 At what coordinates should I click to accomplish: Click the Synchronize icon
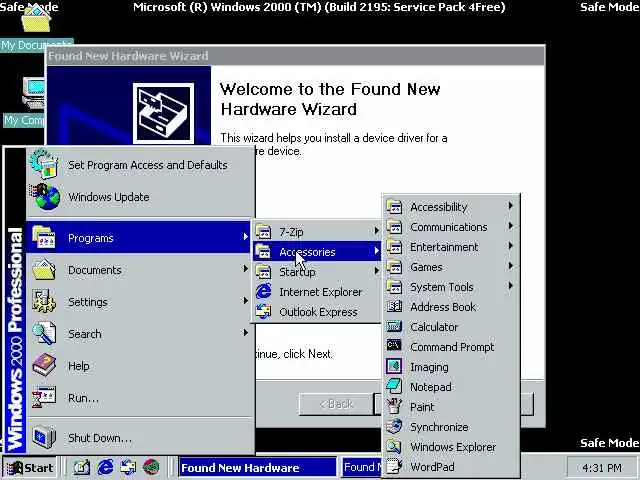pos(394,426)
